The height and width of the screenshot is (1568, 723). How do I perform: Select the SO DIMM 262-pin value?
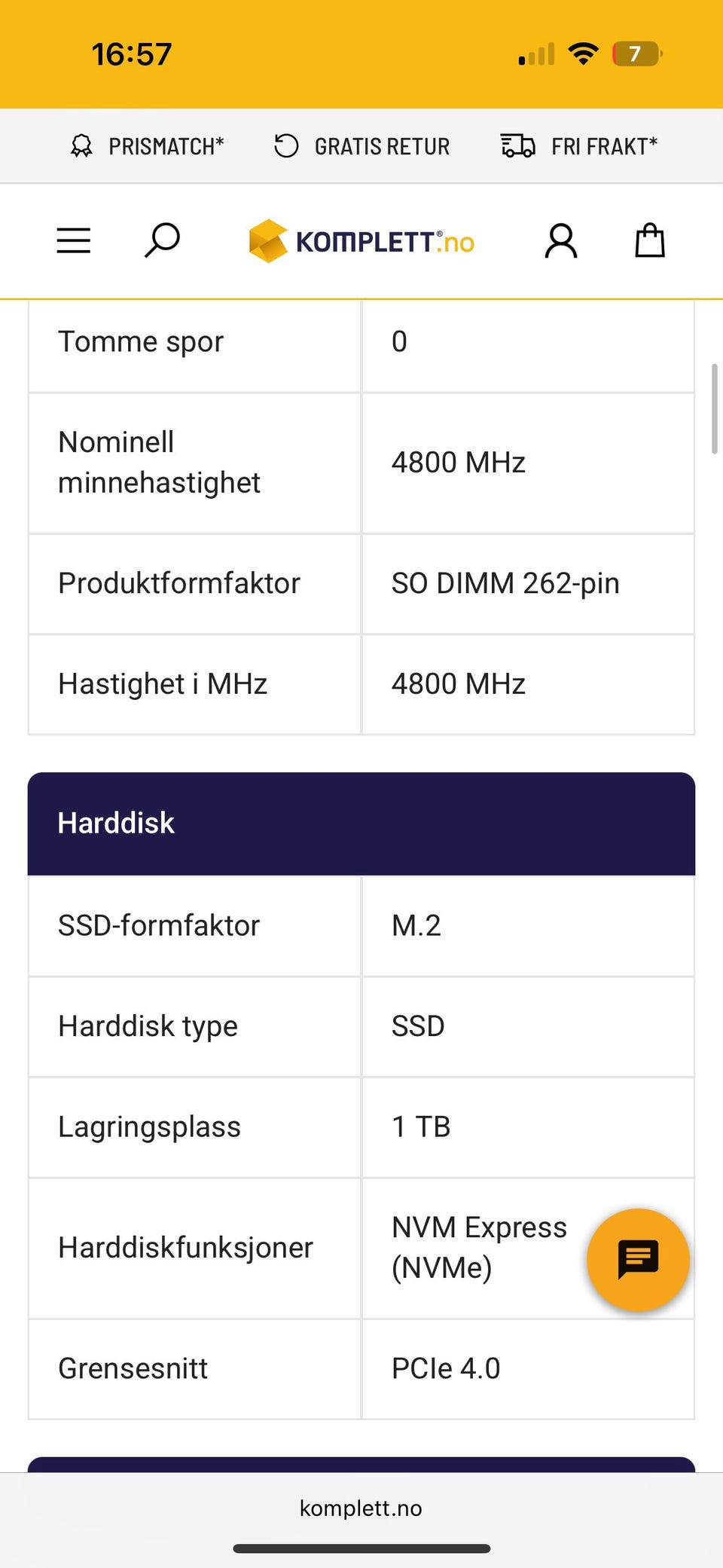click(505, 583)
